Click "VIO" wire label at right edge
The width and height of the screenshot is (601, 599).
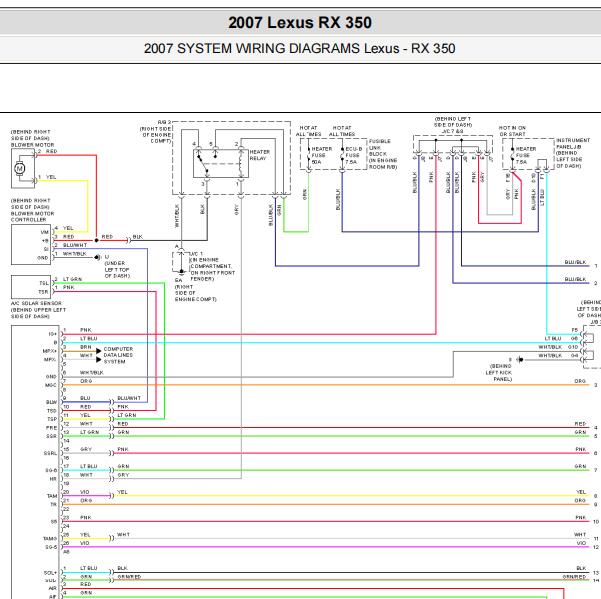(581, 543)
